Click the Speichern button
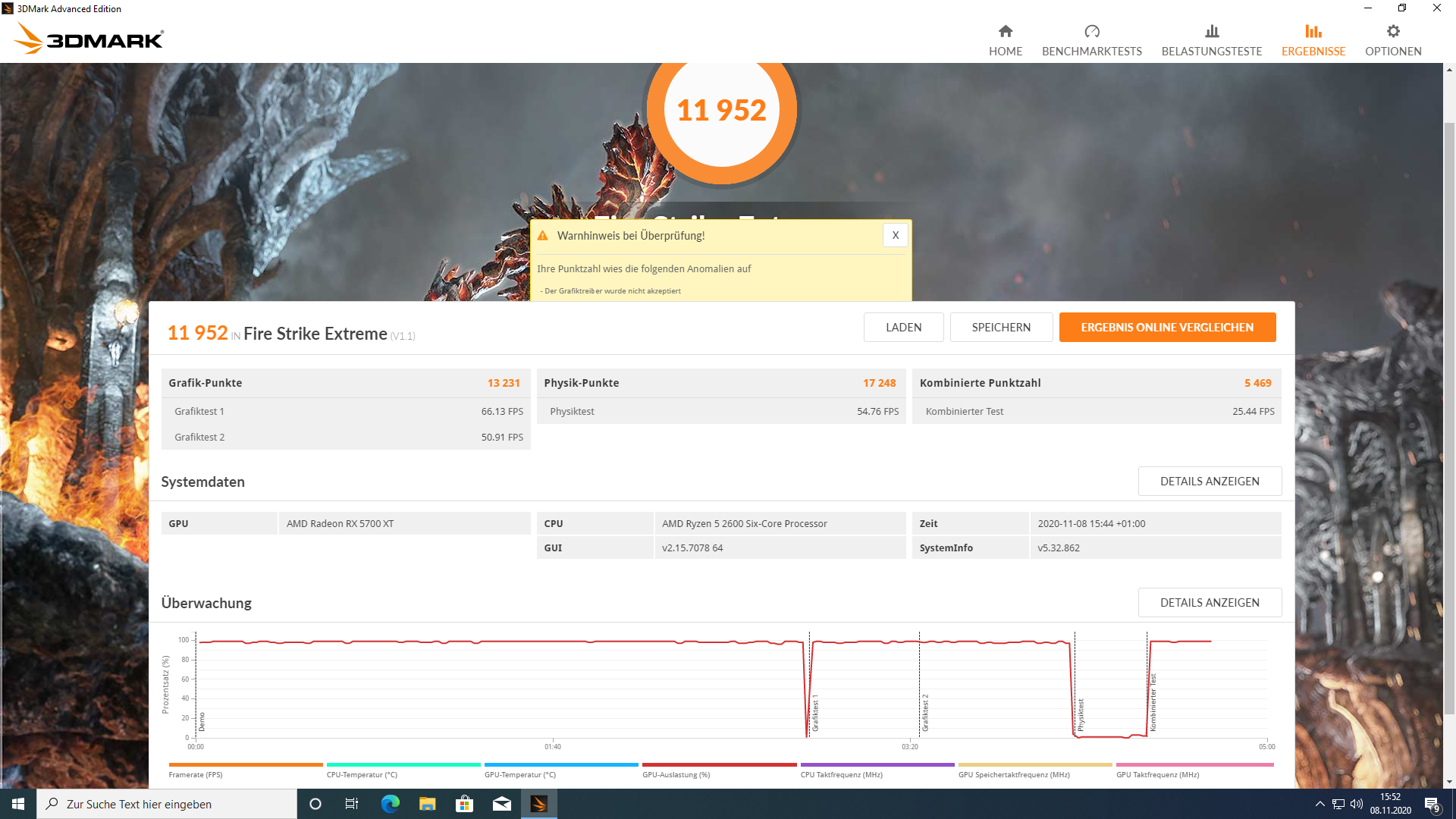This screenshot has width=1456, height=819. [x=1000, y=328]
